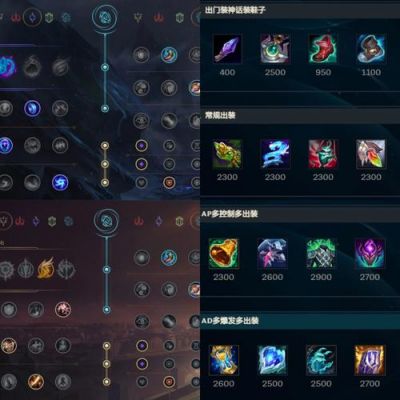Select the purple crystal item costing 400
Screen dimensions: 400x400
pyautogui.click(x=227, y=49)
